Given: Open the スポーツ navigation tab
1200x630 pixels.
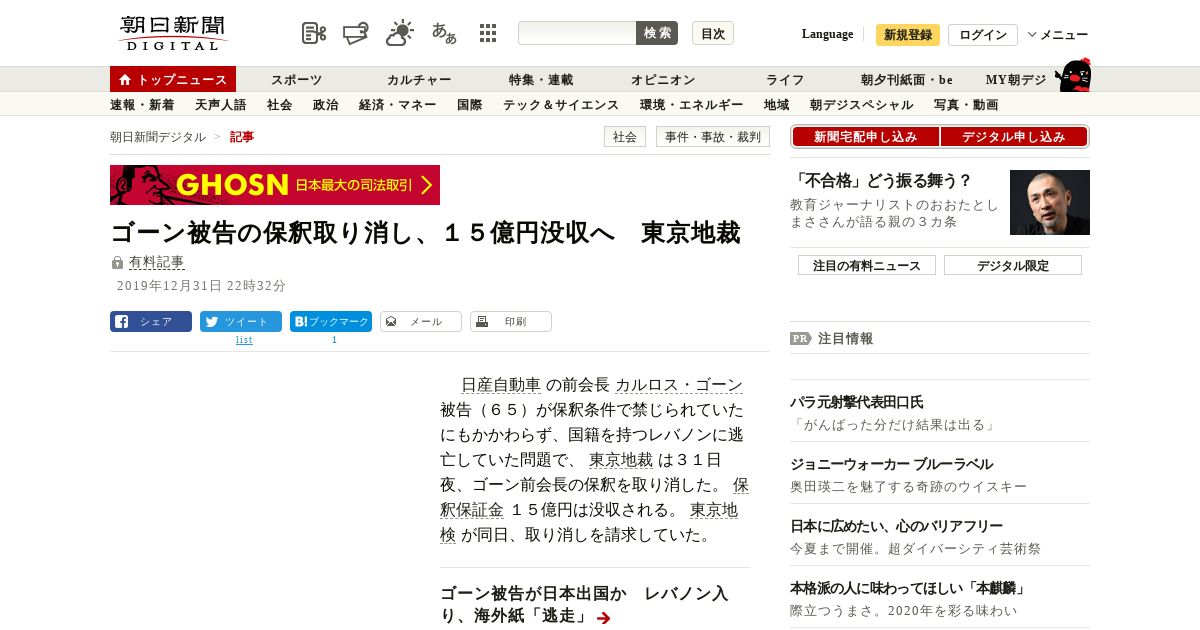Looking at the screenshot, I should [296, 80].
